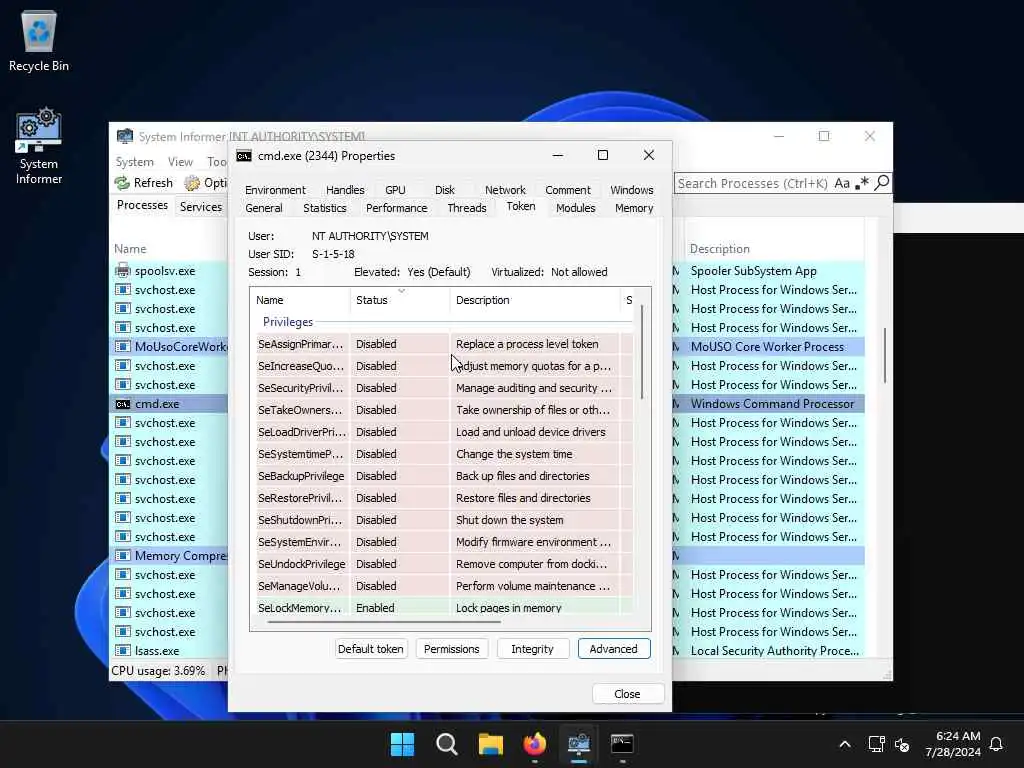1024x768 pixels.
Task: Open the Disk tab
Action: point(445,190)
